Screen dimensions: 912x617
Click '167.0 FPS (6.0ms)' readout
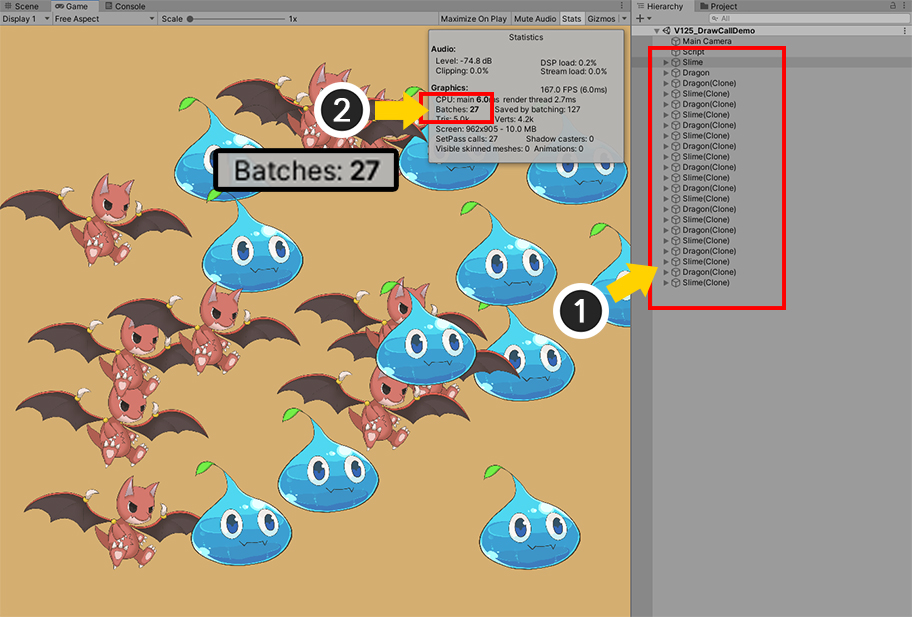click(573, 90)
